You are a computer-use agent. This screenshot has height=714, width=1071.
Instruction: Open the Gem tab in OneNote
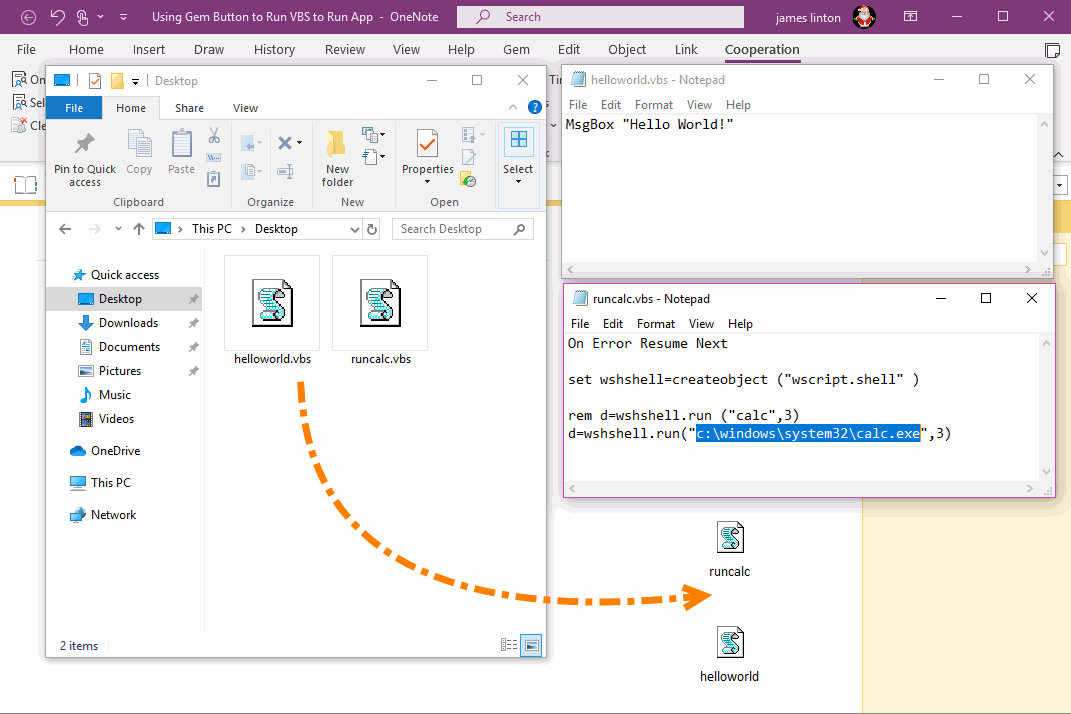[x=516, y=49]
